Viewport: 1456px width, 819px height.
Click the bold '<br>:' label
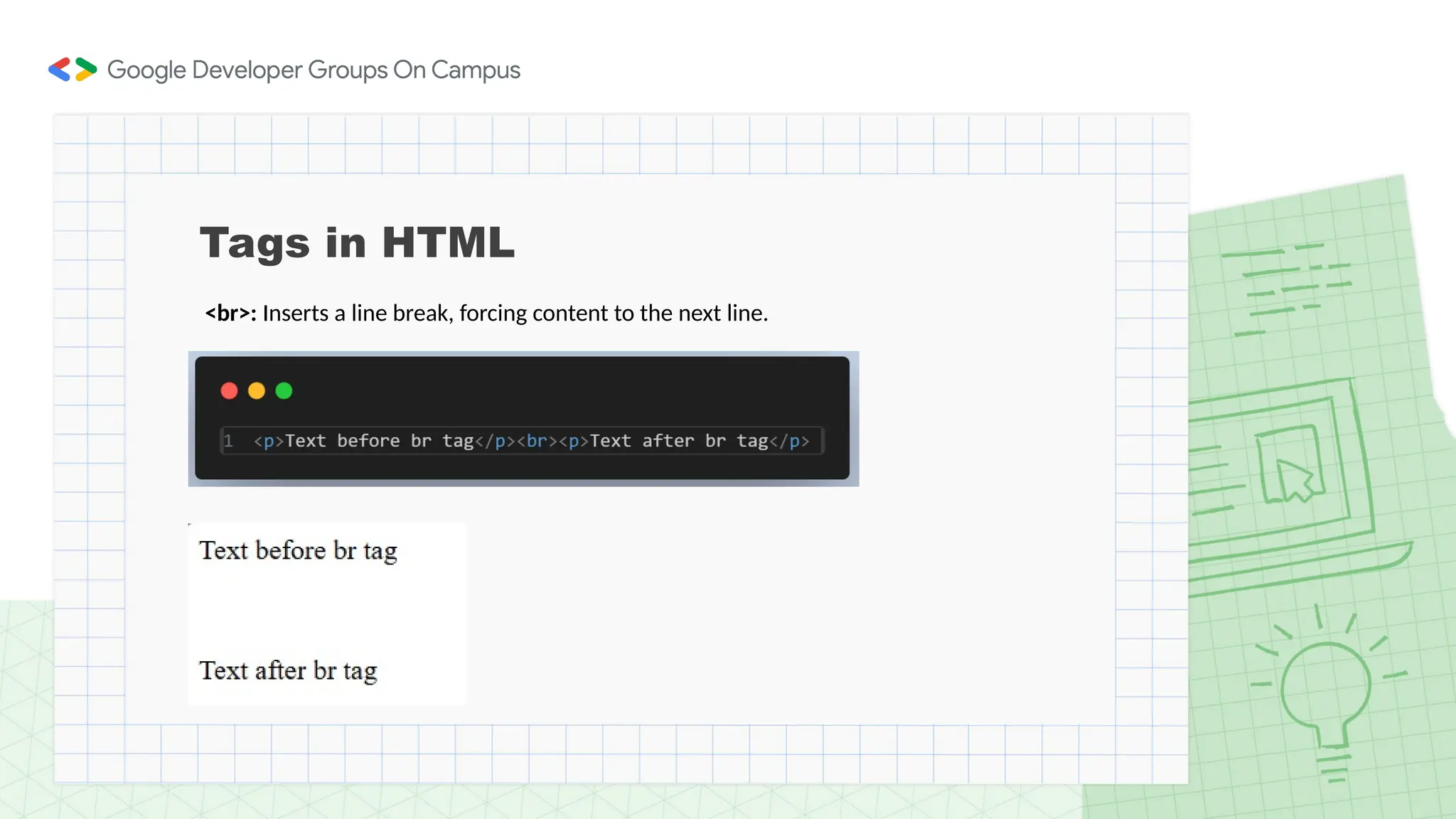230,313
